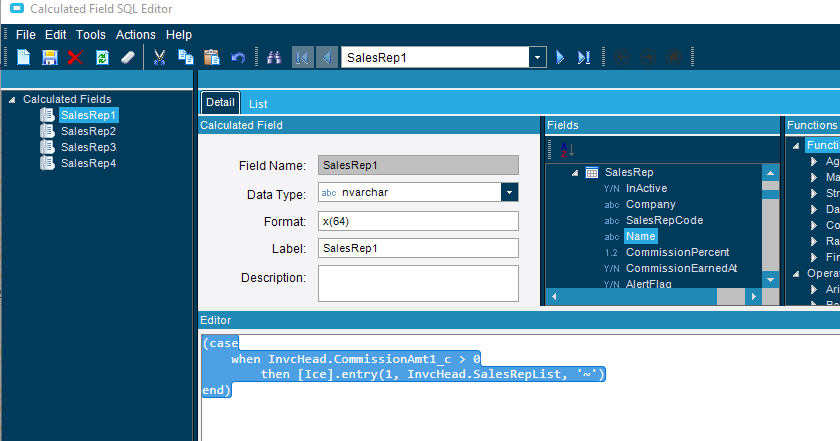Collapse the Opera... operators node
Screen dimensions: 840x441
pos(796,274)
